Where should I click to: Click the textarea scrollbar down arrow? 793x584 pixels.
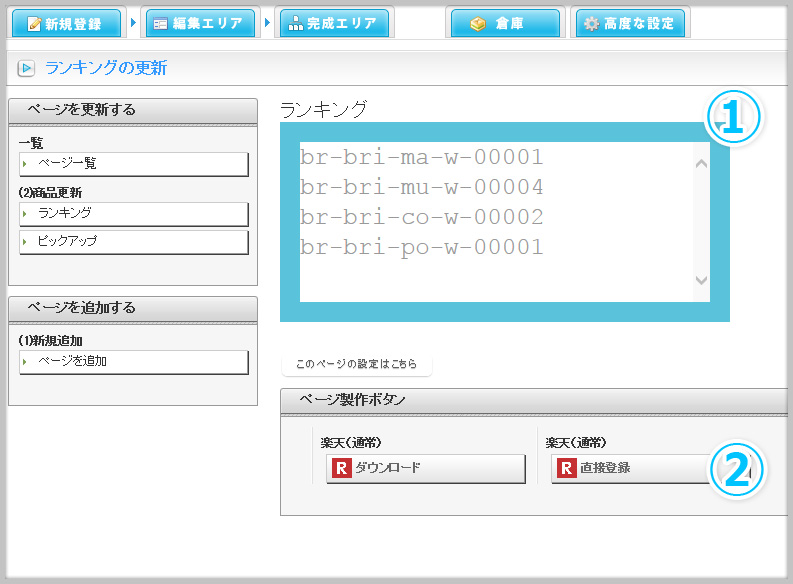[701, 281]
